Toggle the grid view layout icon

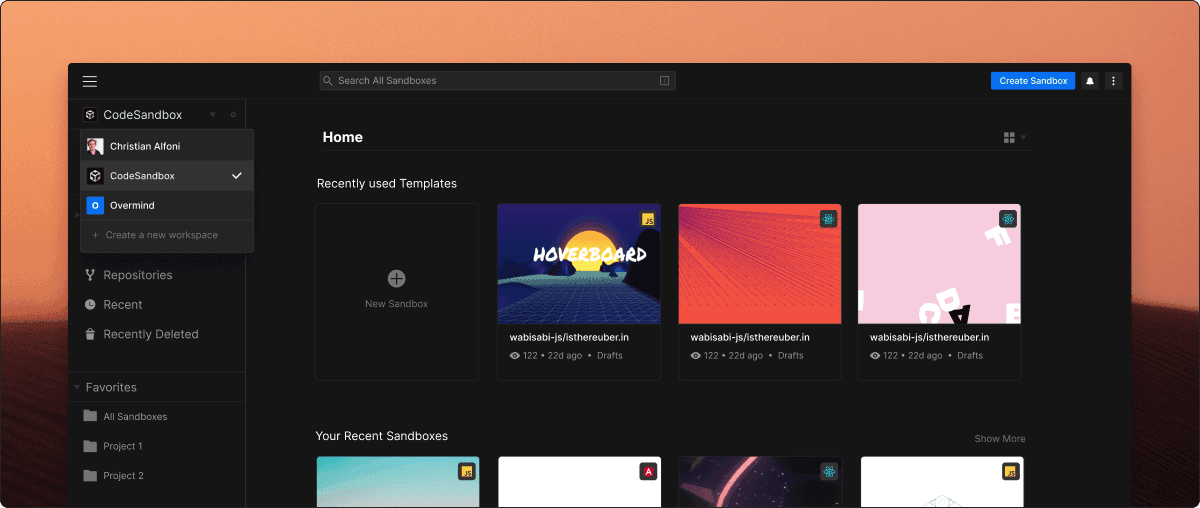pyautogui.click(x=1009, y=137)
